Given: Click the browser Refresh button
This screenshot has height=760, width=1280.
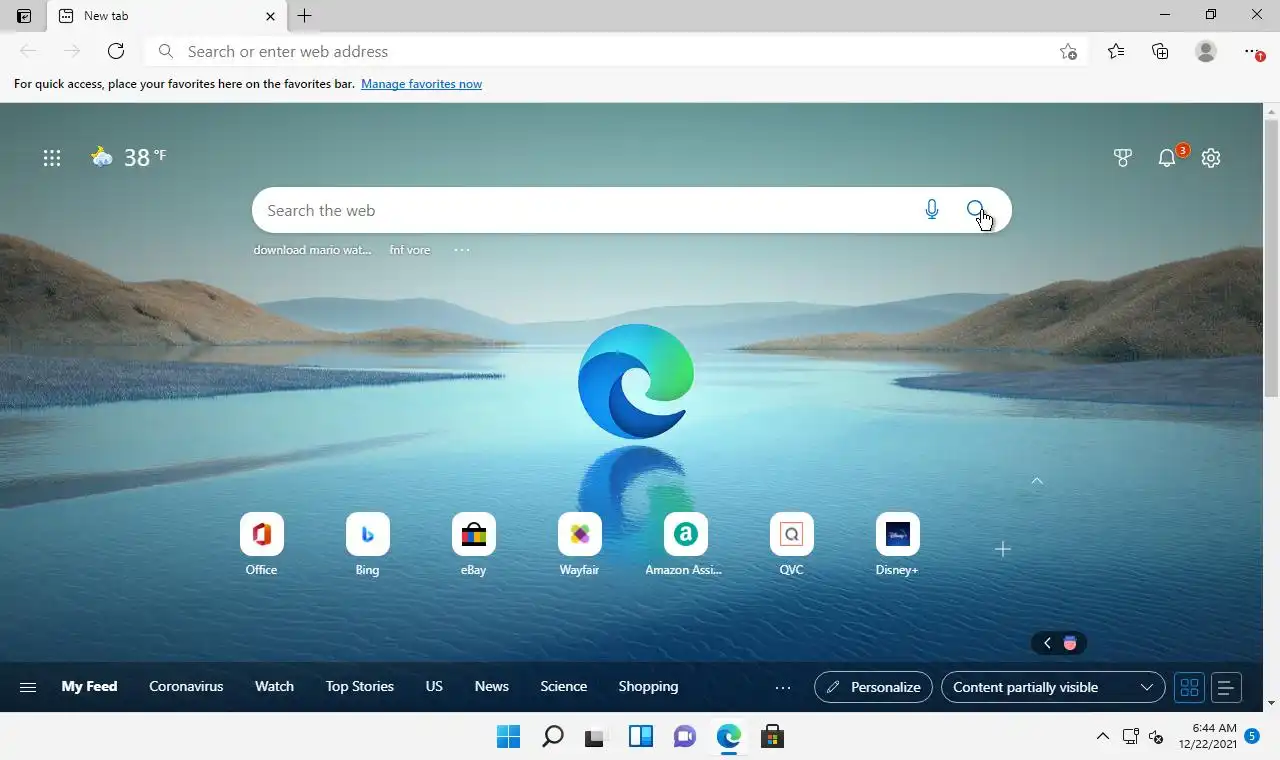Looking at the screenshot, I should (x=116, y=51).
